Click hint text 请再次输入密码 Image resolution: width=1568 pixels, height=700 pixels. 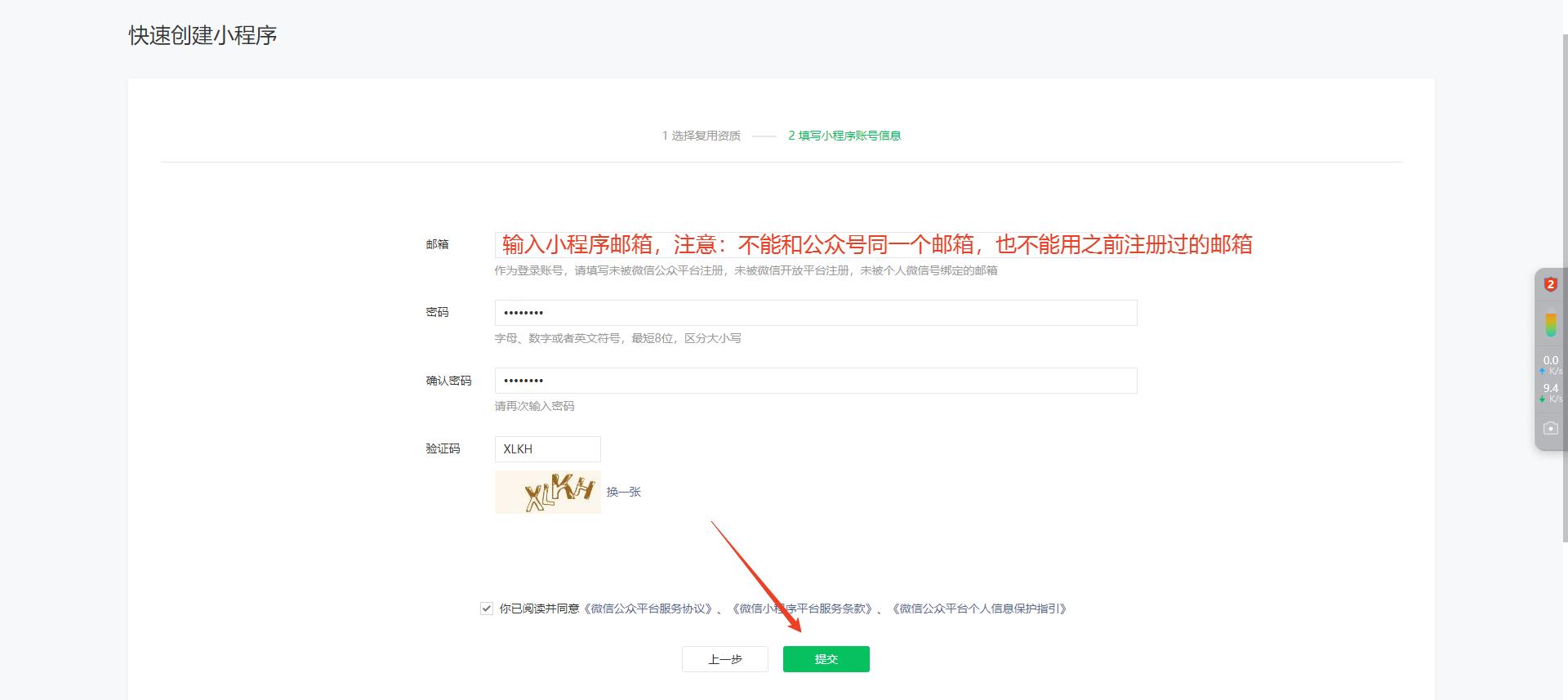pos(534,406)
